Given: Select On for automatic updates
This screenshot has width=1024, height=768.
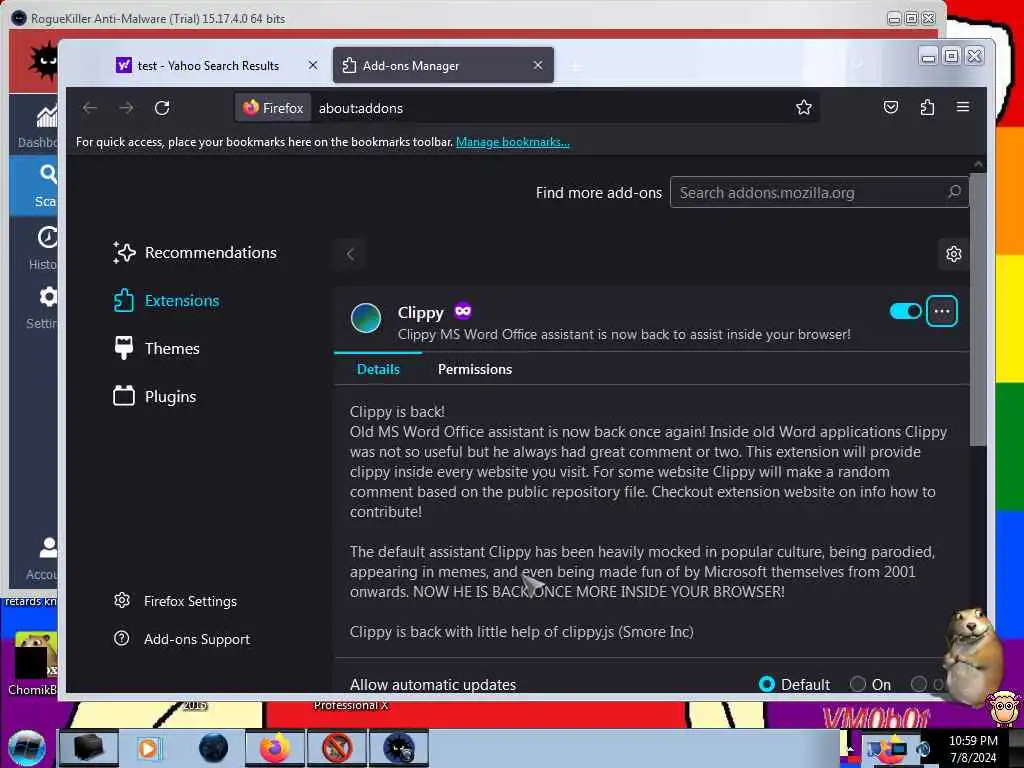Looking at the screenshot, I should point(857,684).
